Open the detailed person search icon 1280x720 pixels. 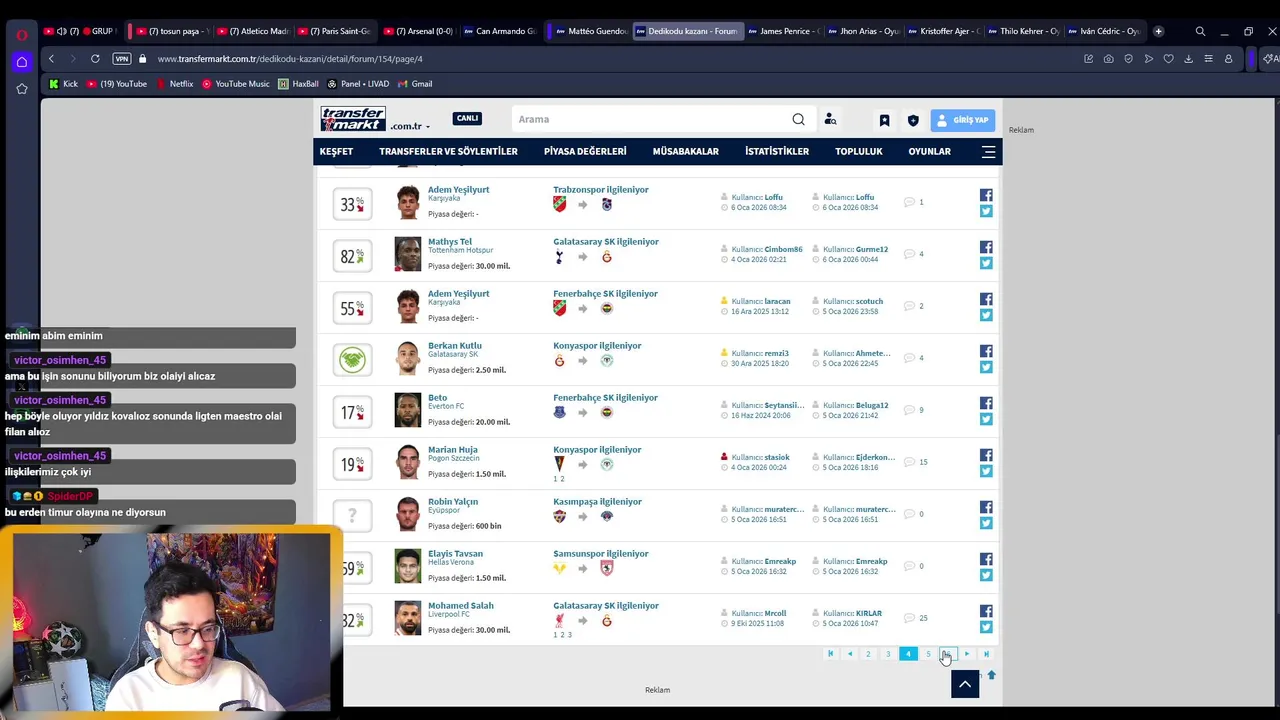[830, 119]
